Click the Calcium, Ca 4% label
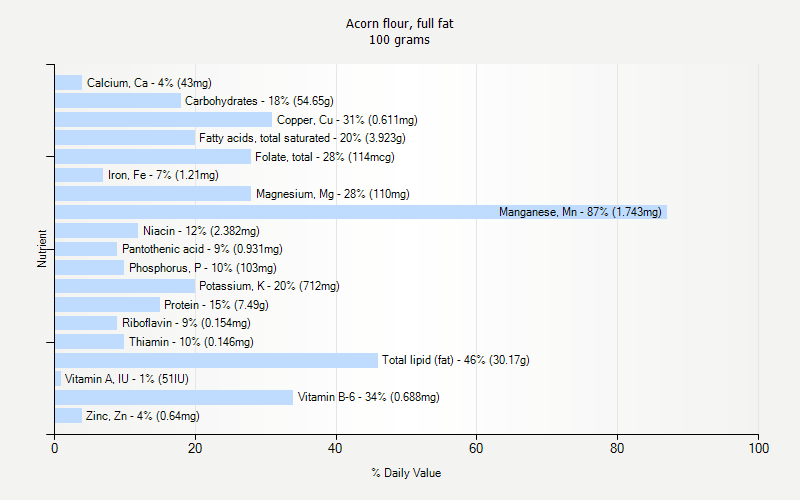Screen dimensions: 800x500 pos(149,83)
